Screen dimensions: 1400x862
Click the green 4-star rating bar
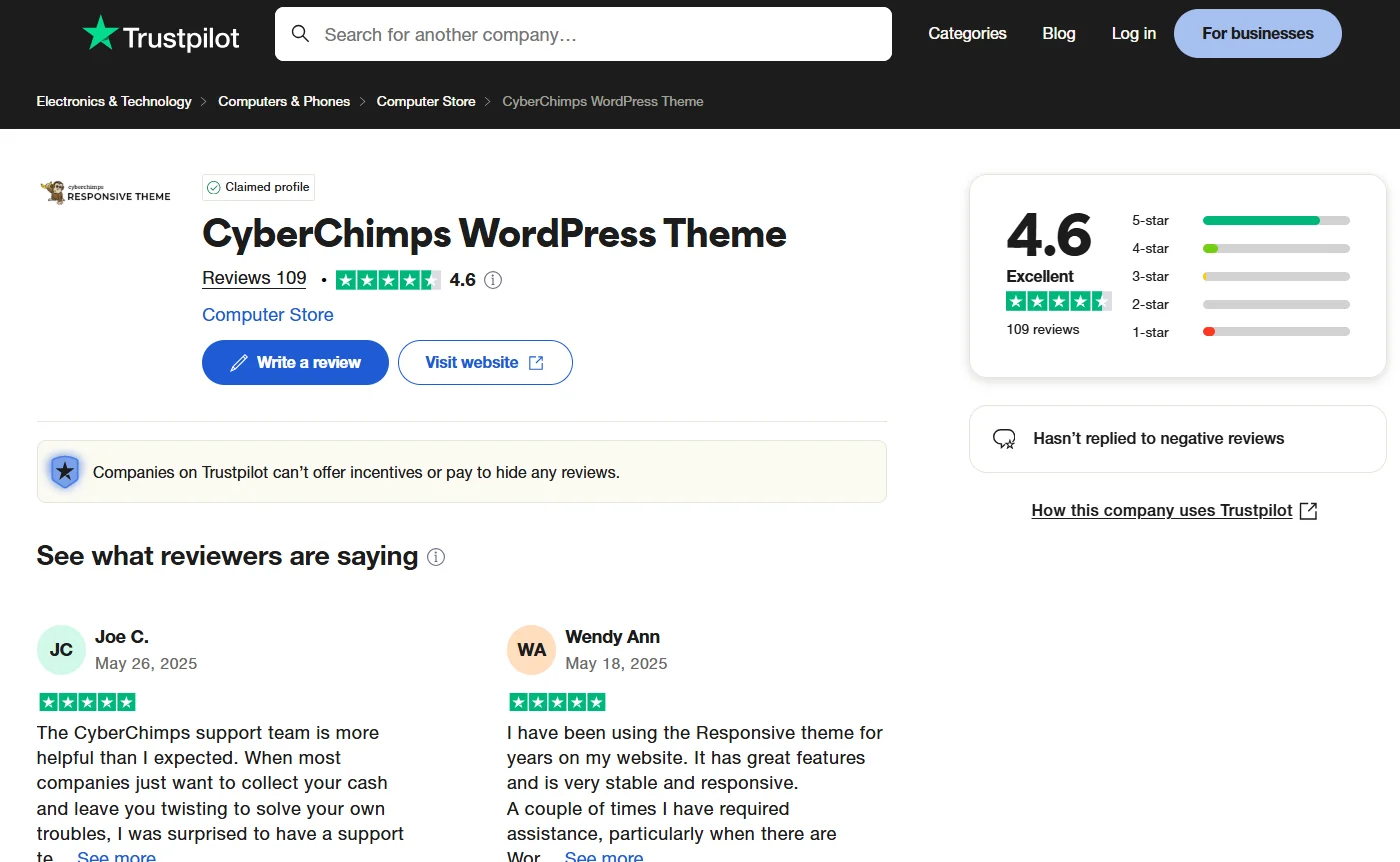point(1276,248)
